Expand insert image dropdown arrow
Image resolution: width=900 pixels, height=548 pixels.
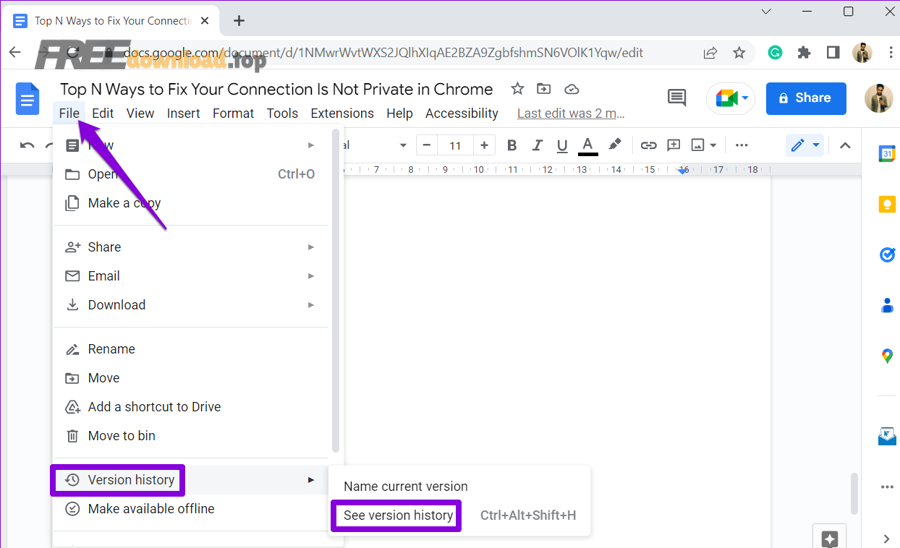[x=713, y=146]
